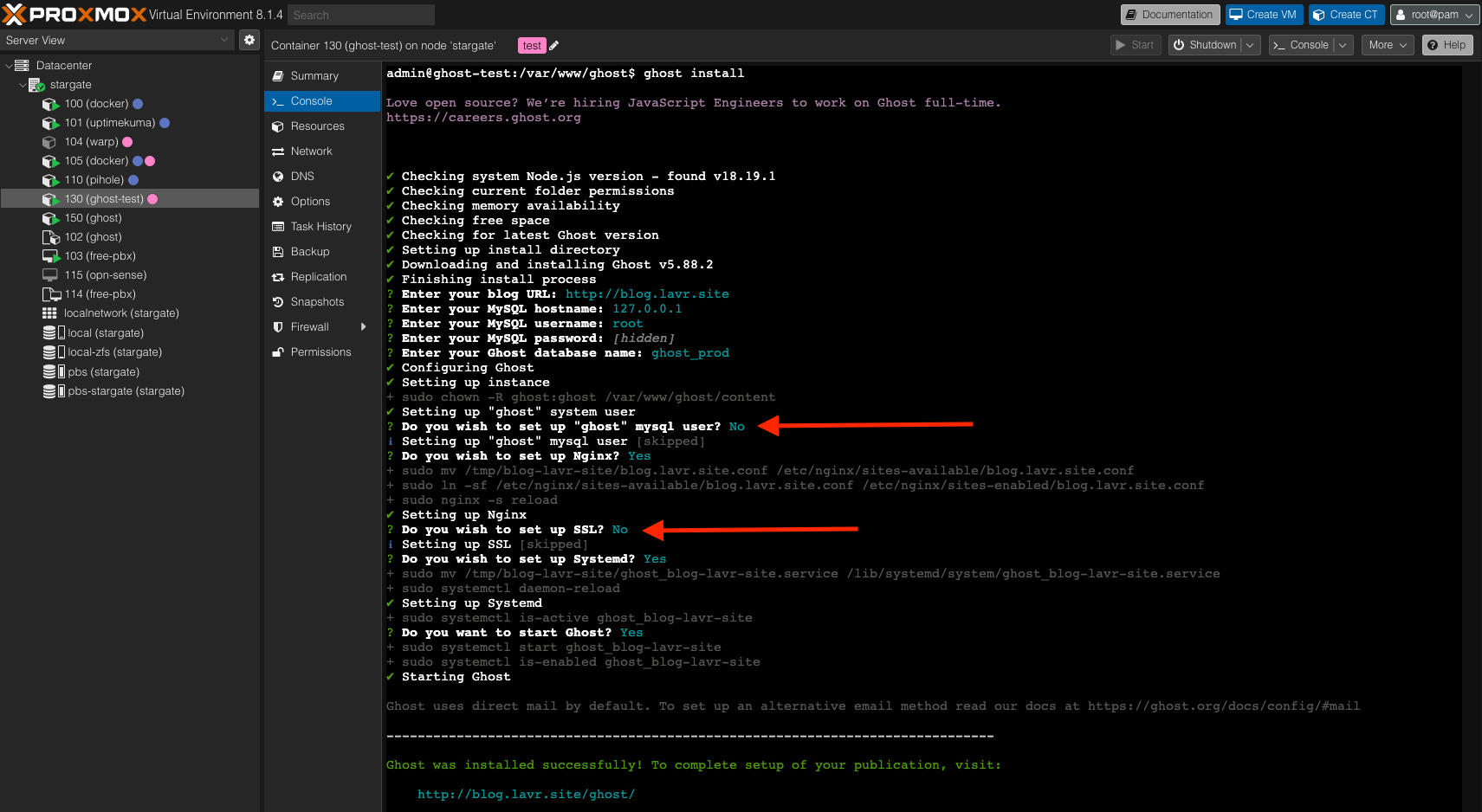Click the pencil icon to edit tags
1482x812 pixels.
pos(554,46)
